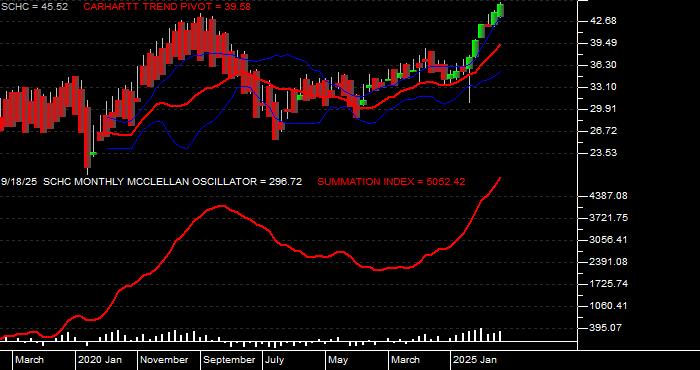Click the Summation Index = 5052.42 label
Viewport: 700px width, 370px height.
pos(391,182)
